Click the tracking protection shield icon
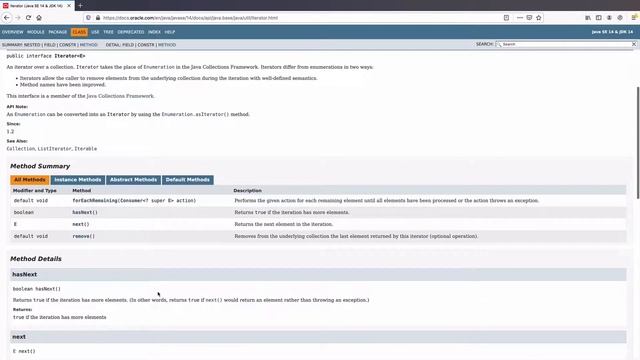Screen dimensions: 640x360 (x=88, y=18)
